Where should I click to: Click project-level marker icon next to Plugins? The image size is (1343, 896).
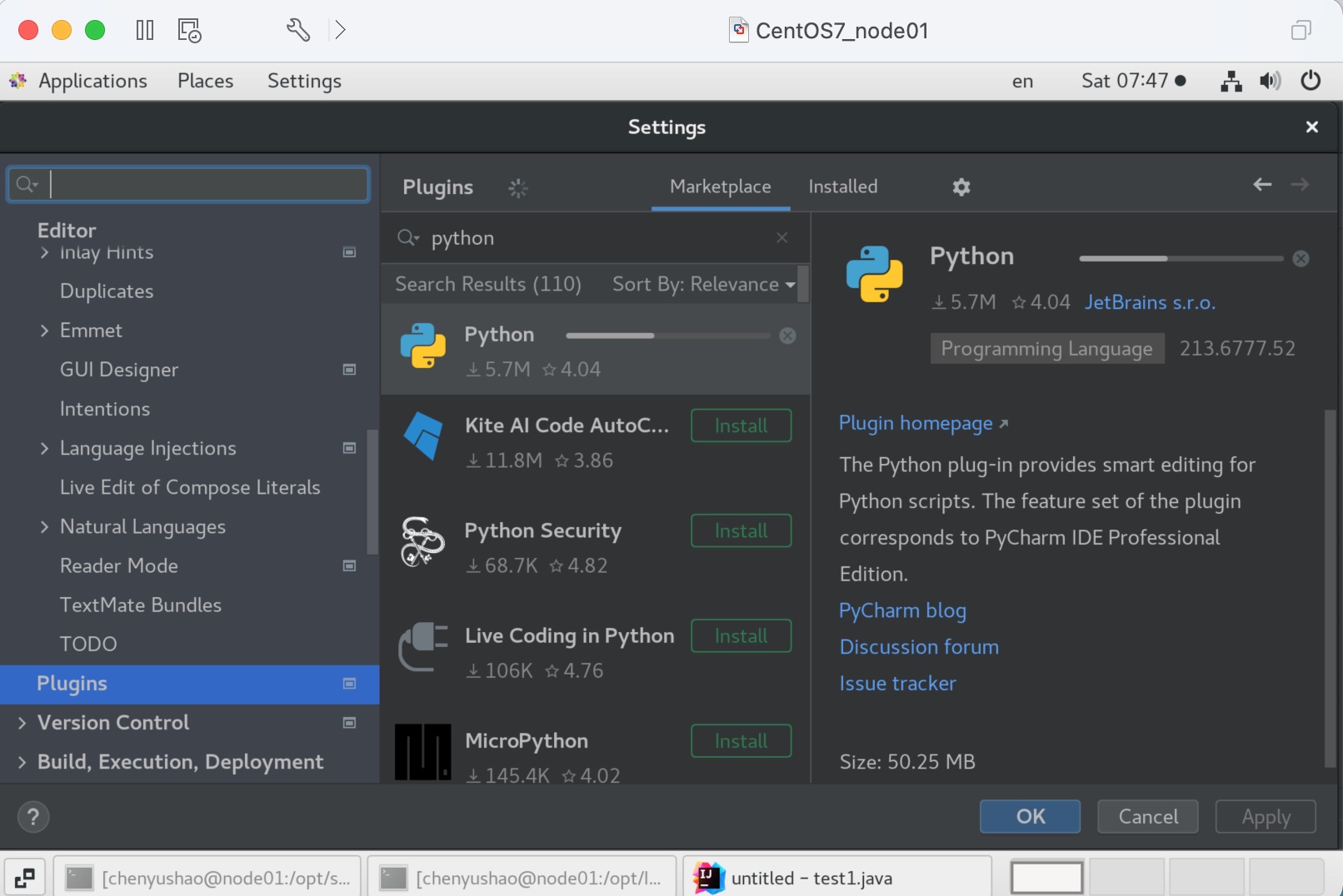tap(350, 684)
